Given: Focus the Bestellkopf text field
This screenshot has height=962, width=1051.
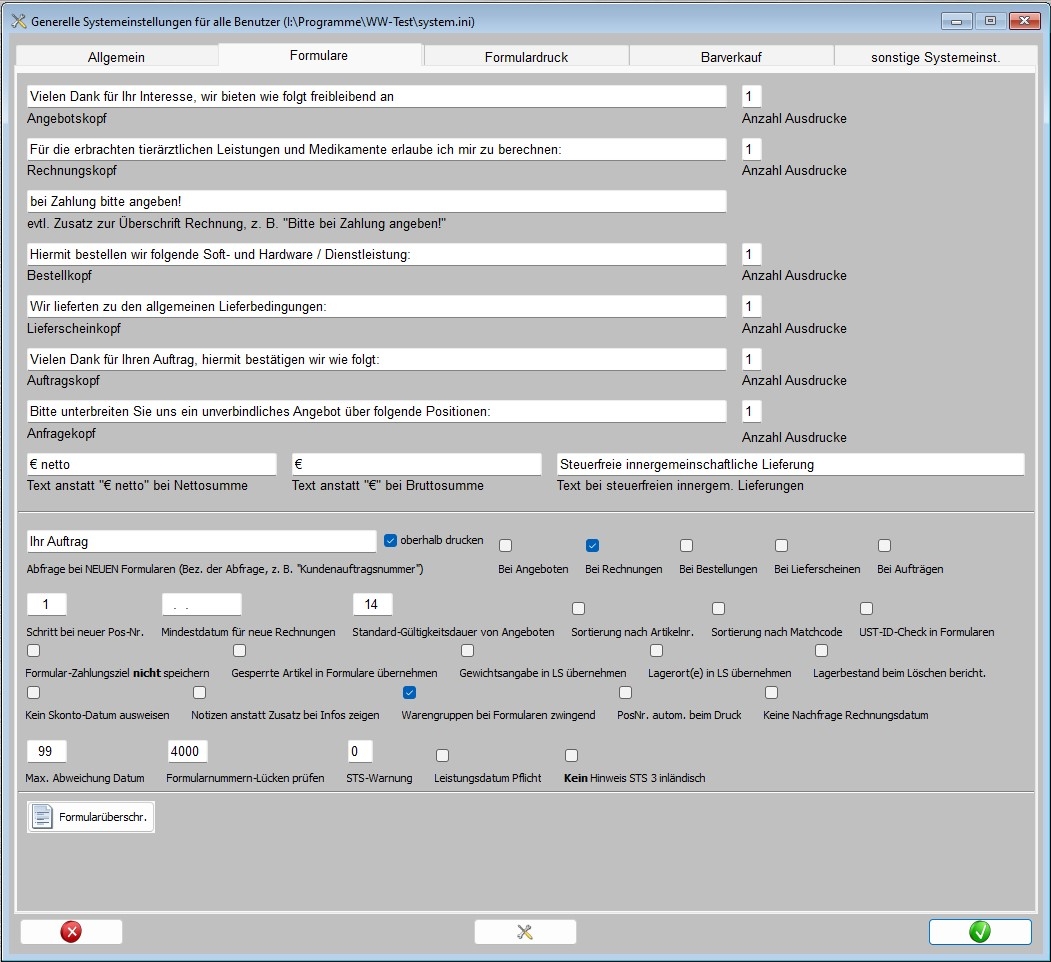Looking at the screenshot, I should coord(377,255).
